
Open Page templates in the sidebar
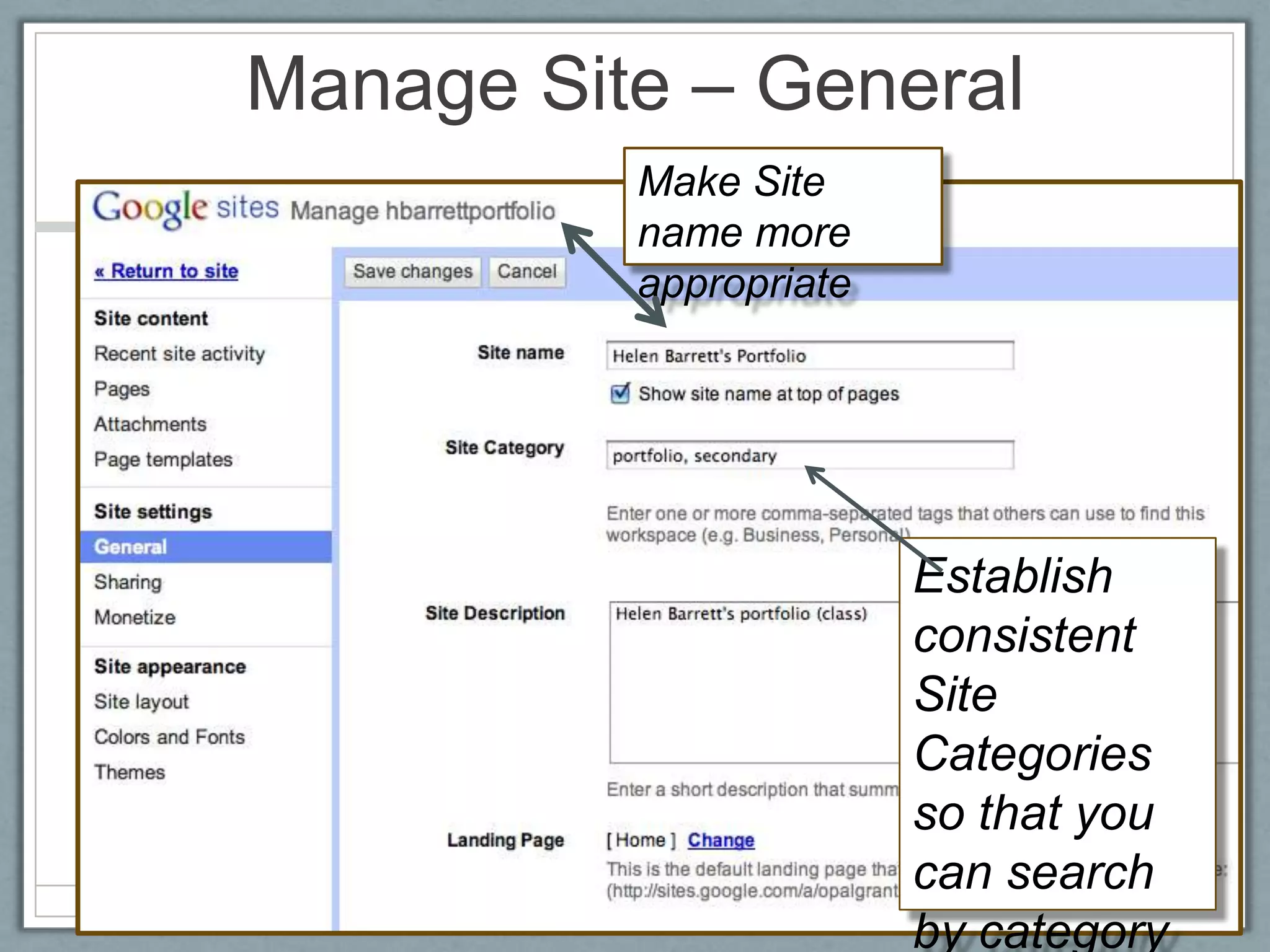[163, 460]
